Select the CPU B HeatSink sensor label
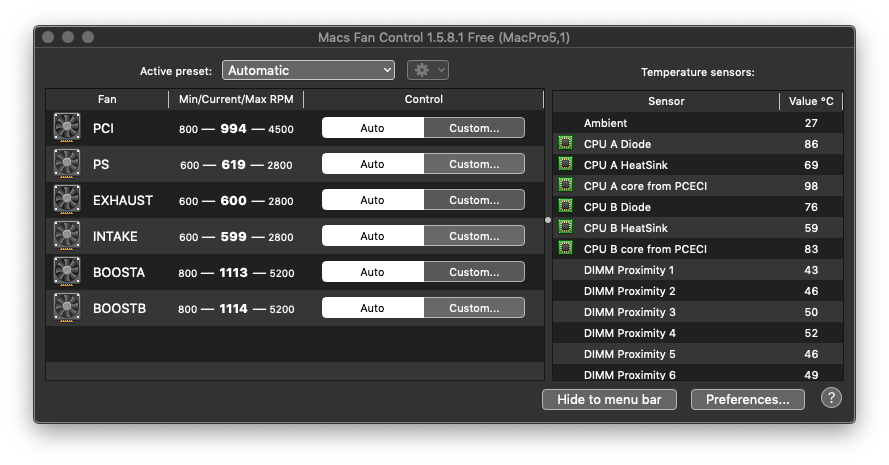This screenshot has width=889, height=465. click(x=625, y=228)
